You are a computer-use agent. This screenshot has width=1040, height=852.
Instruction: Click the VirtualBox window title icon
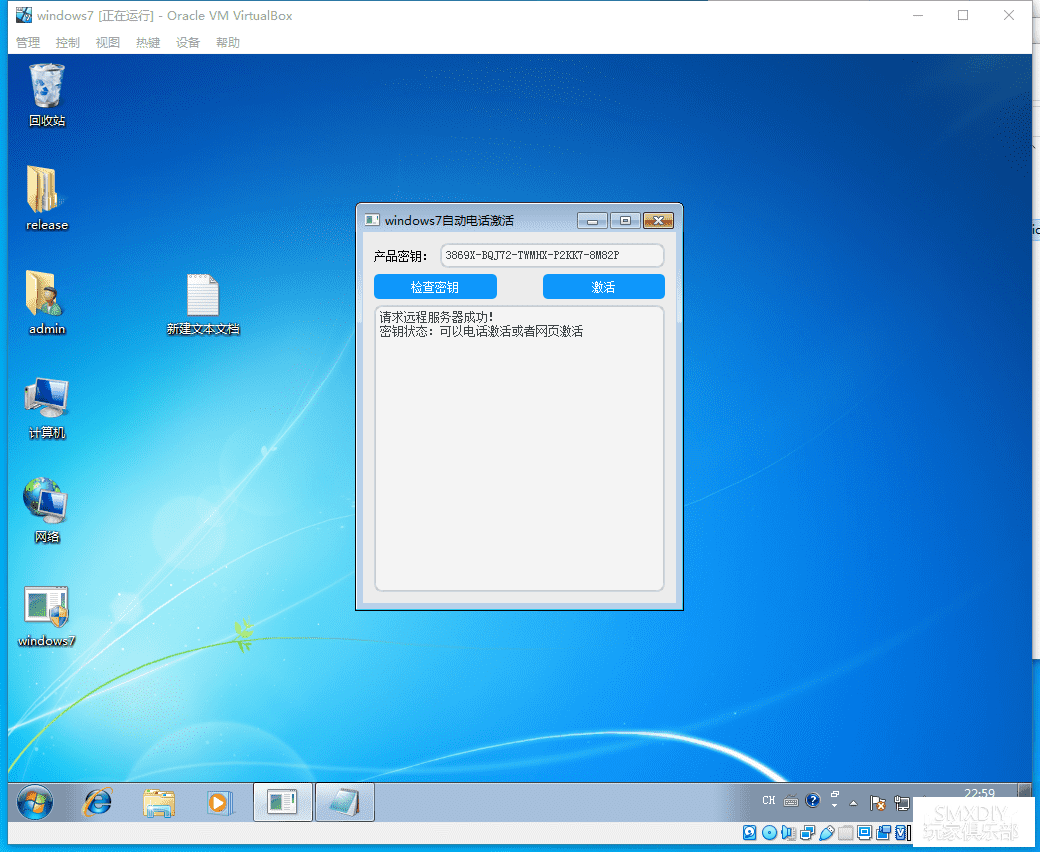pos(24,15)
